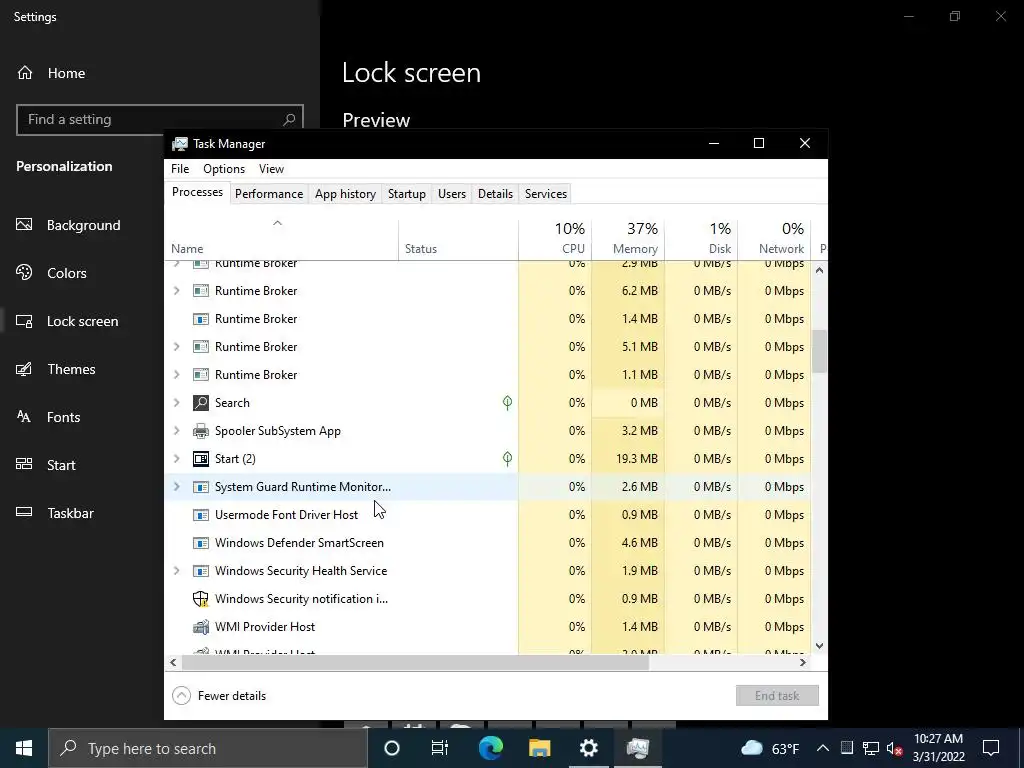Viewport: 1024px width, 768px height.
Task: Expand System Guard Runtime Monitor group
Action: (x=176, y=487)
